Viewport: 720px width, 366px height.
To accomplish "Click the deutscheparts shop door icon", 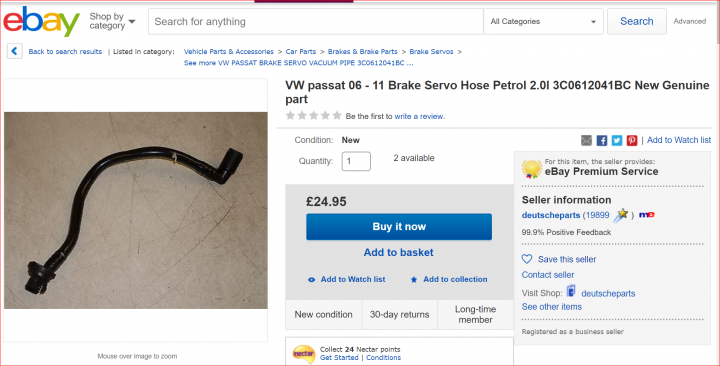I will point(571,291).
